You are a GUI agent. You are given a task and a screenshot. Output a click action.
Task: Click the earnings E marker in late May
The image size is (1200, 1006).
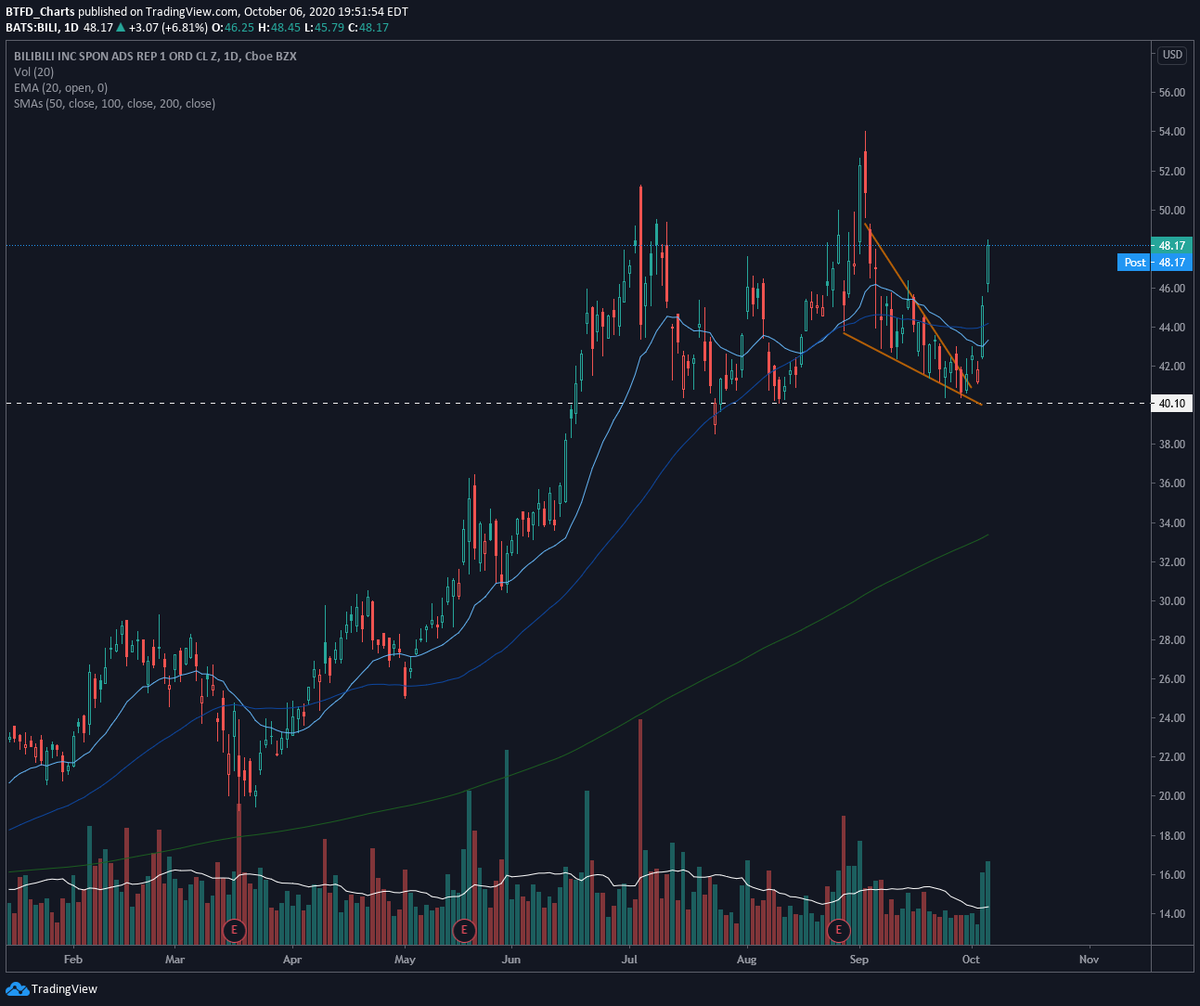(463, 930)
